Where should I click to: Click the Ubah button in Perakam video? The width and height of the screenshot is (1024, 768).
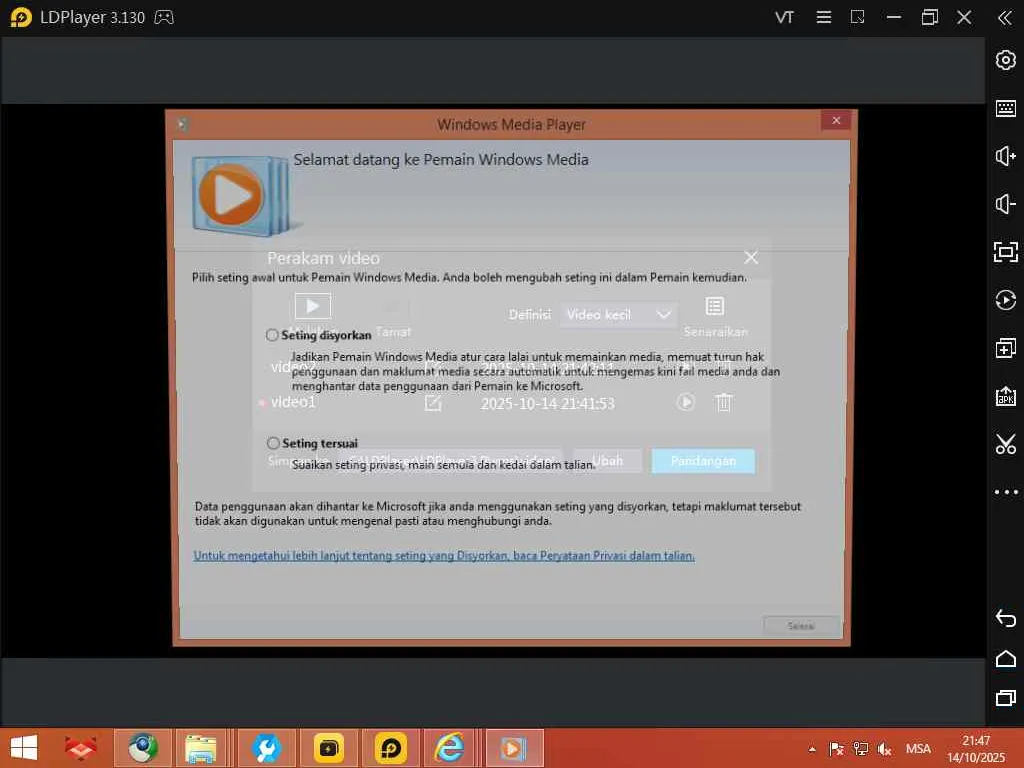607,461
